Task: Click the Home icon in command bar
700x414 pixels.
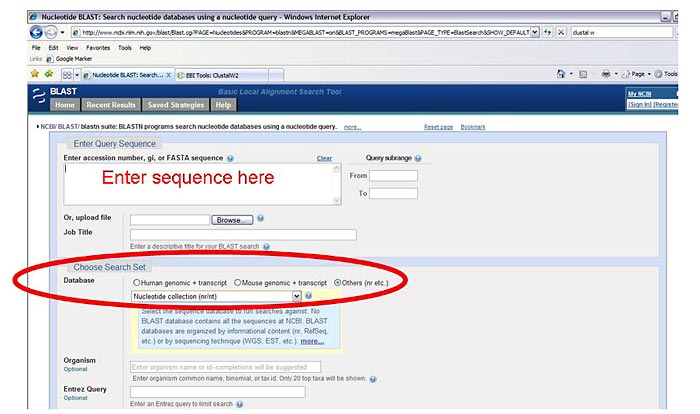Action: tap(561, 74)
